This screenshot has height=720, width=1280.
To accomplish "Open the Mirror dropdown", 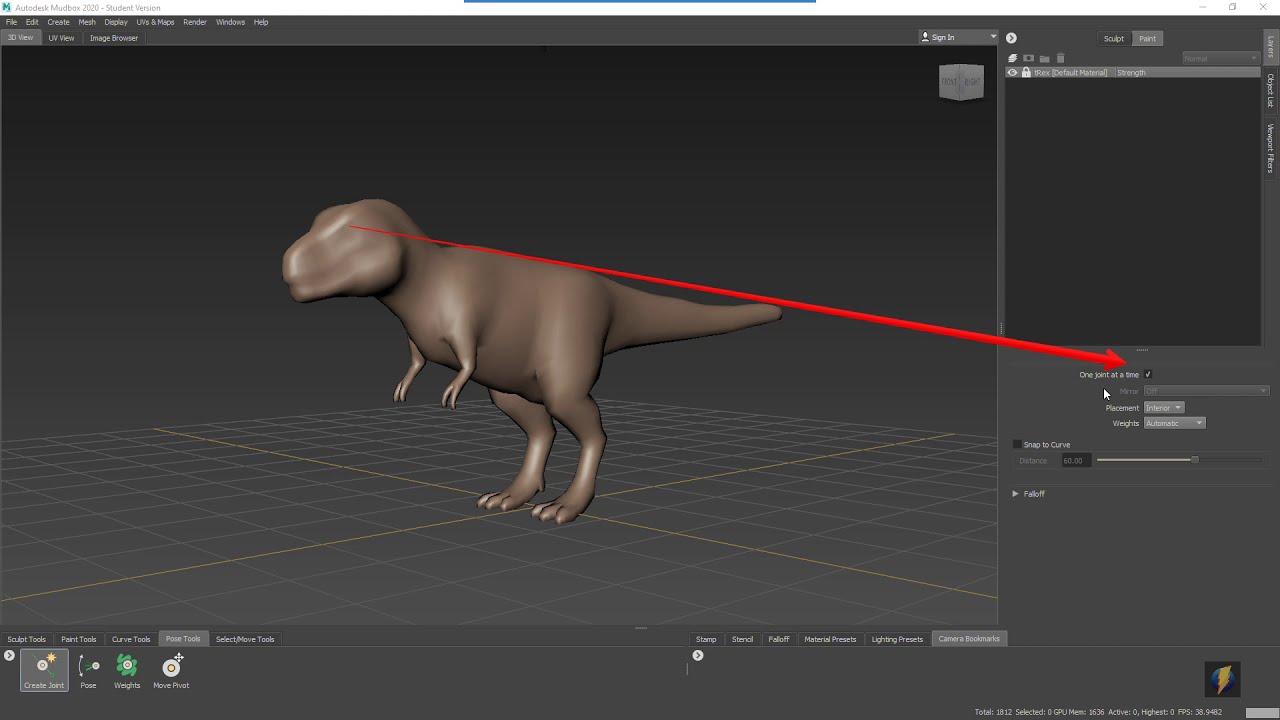I will 1207,391.
